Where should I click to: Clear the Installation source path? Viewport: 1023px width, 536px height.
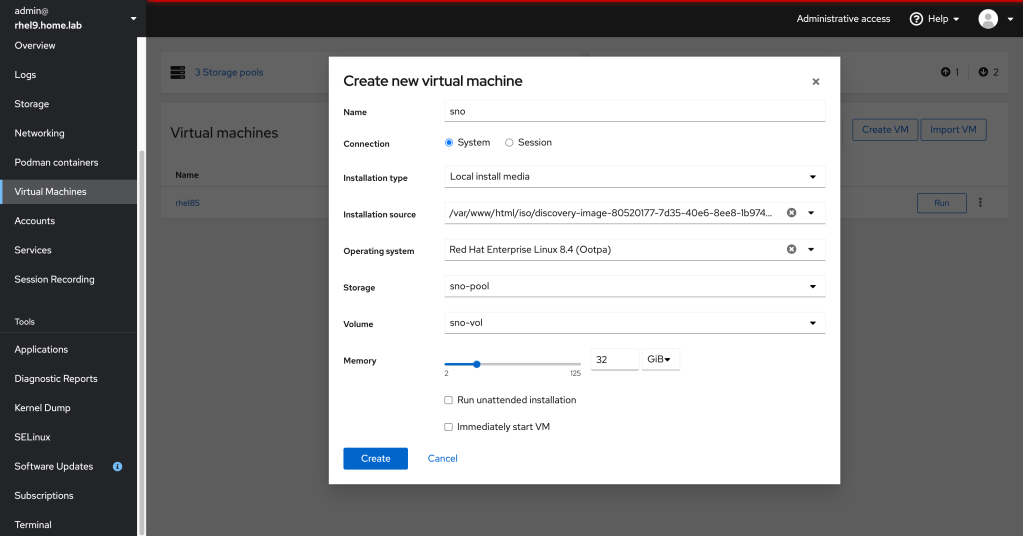[x=791, y=213]
